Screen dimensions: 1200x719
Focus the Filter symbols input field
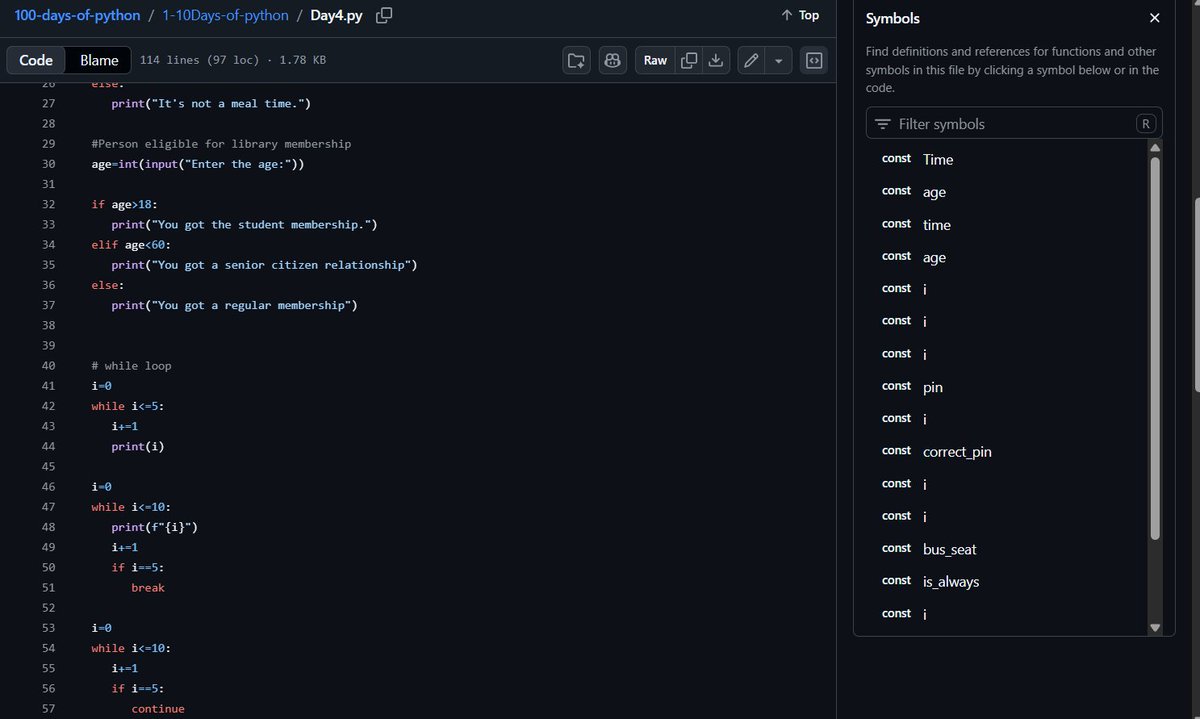point(1014,124)
